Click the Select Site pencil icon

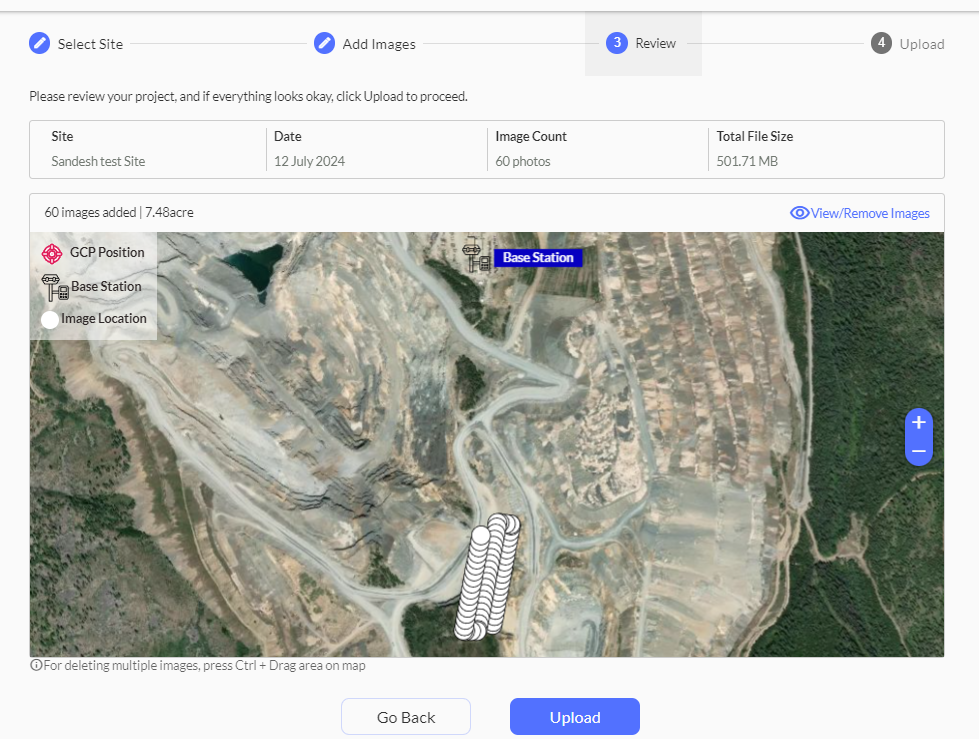pyautogui.click(x=39, y=43)
